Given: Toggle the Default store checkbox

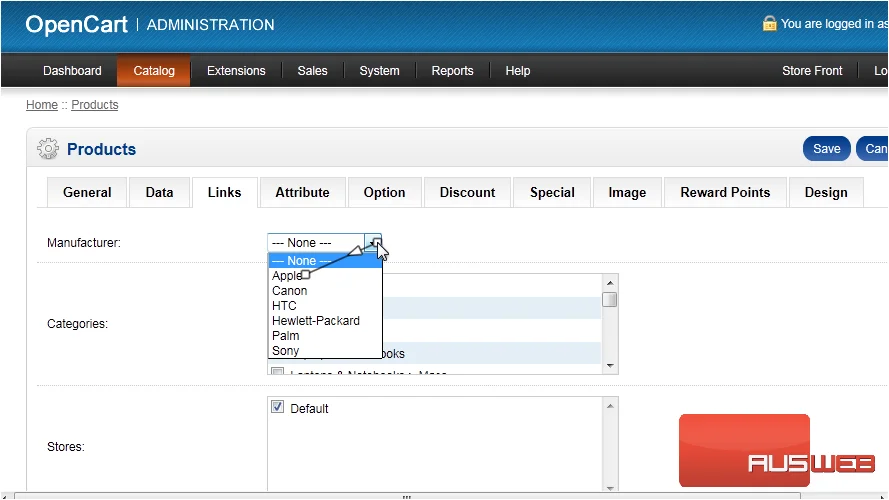Looking at the screenshot, I should pyautogui.click(x=277, y=407).
